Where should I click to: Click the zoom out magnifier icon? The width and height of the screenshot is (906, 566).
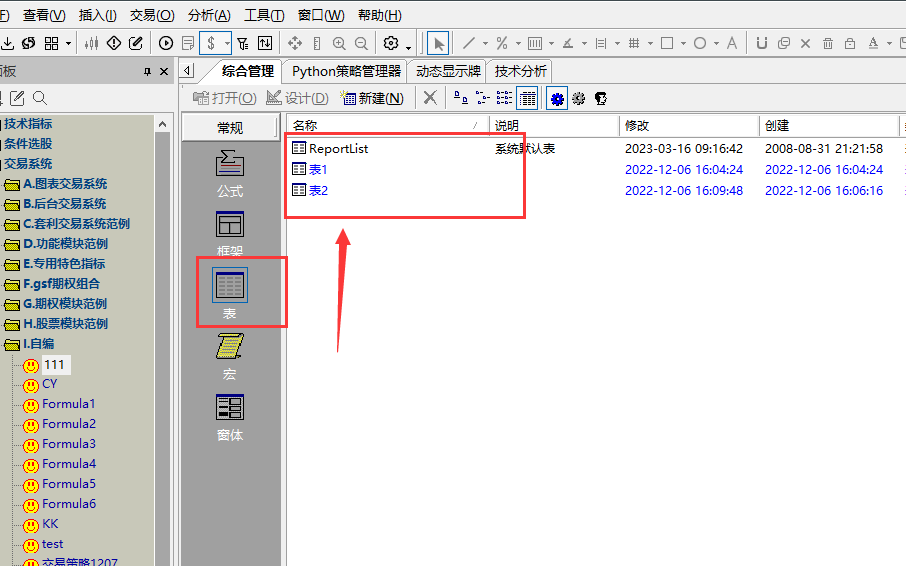coord(361,43)
